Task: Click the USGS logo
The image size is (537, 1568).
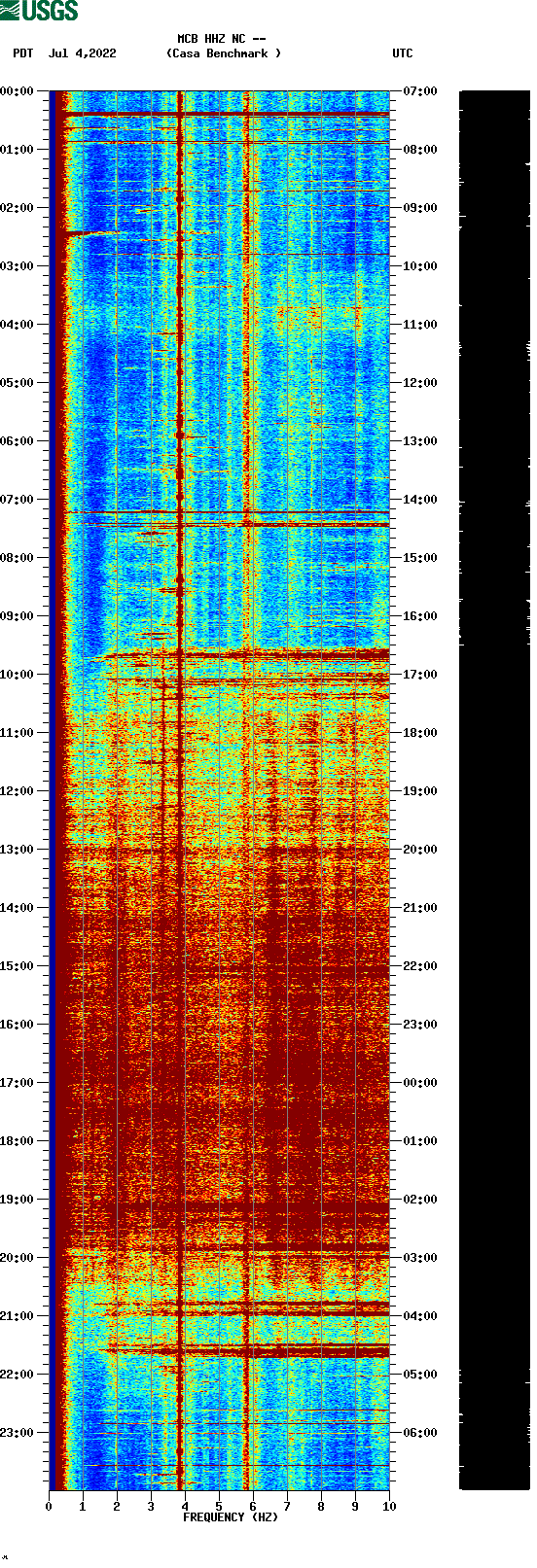Action: pyautogui.click(x=39, y=11)
